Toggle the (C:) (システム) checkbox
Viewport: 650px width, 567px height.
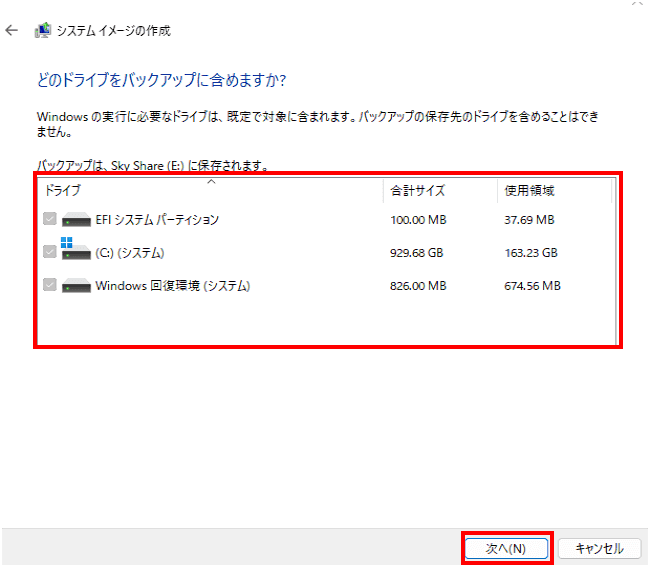50,252
